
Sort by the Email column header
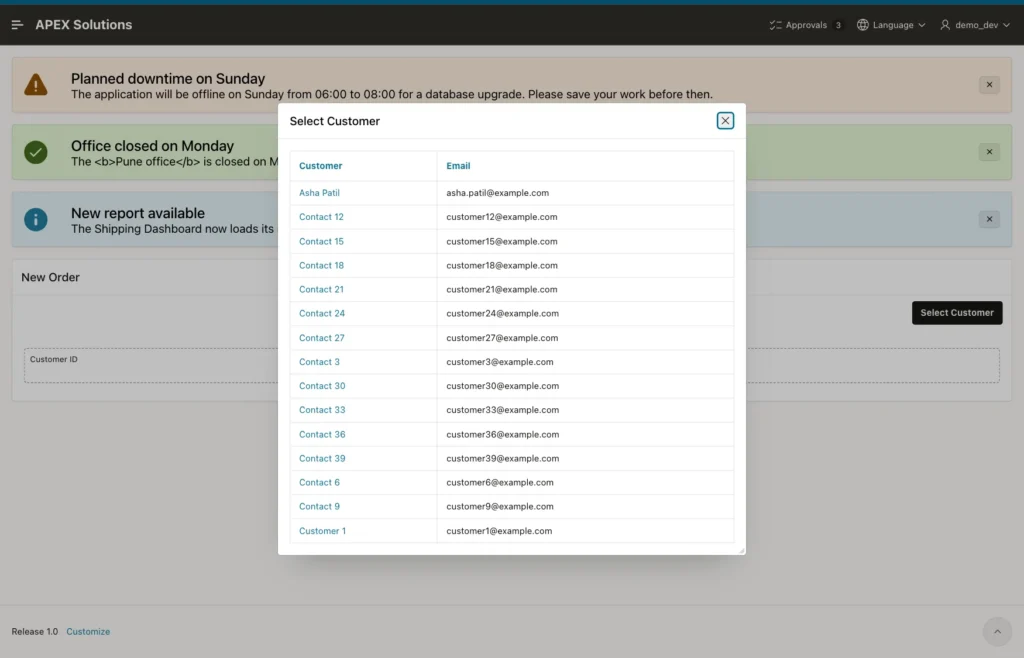pos(458,166)
